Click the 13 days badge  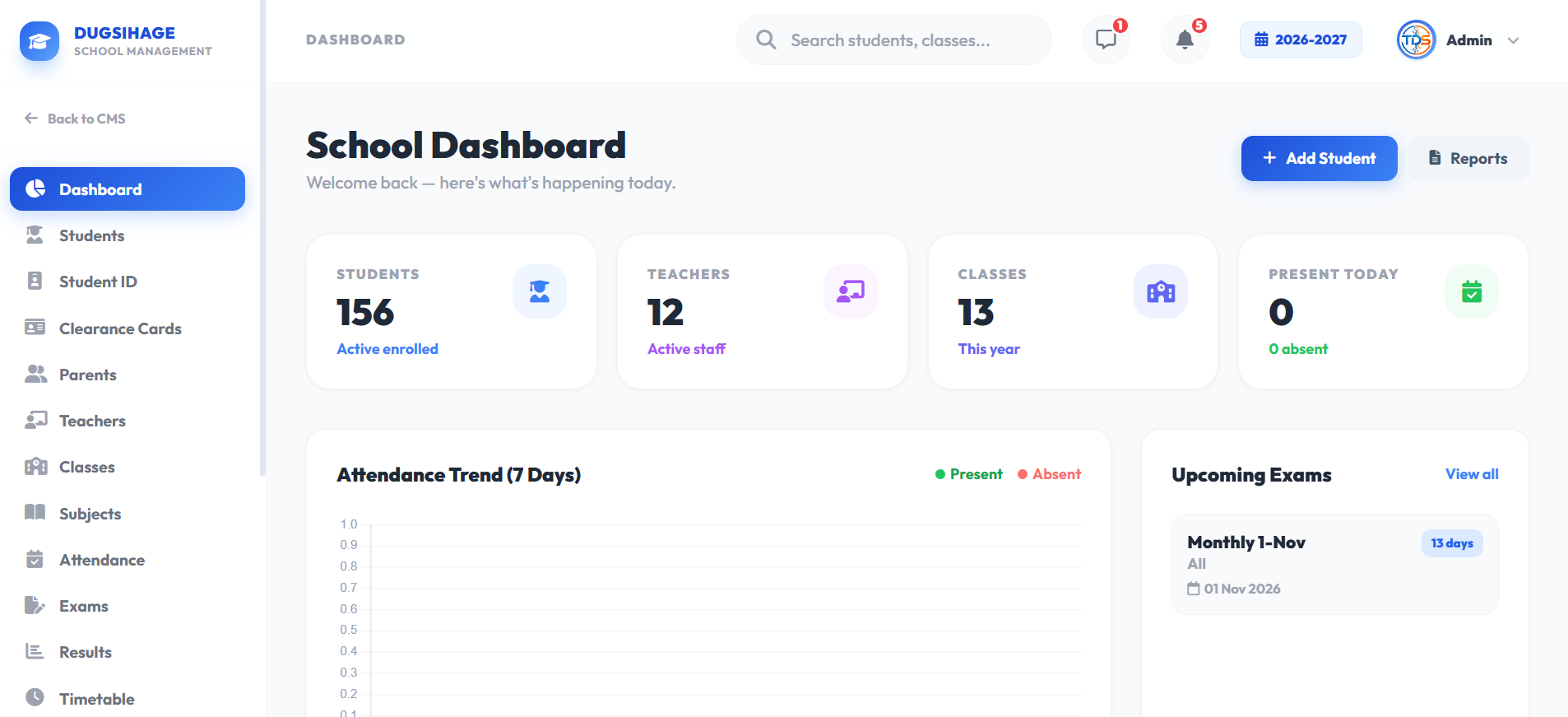click(x=1452, y=543)
